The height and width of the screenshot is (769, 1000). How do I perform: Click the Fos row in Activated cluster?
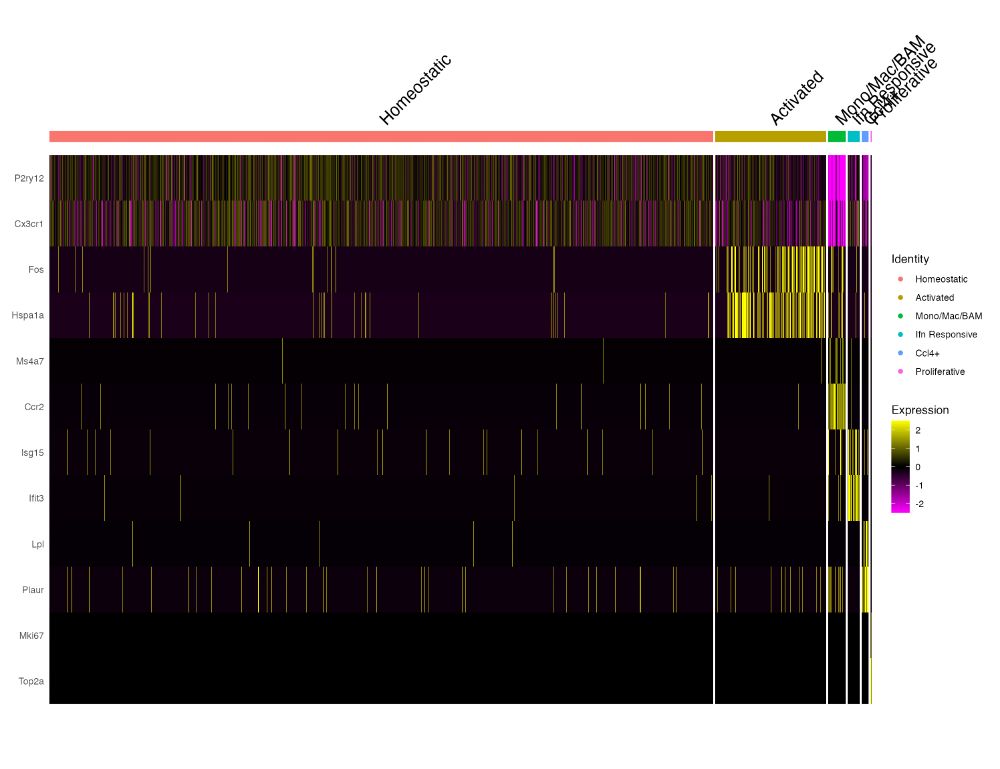coord(770,270)
